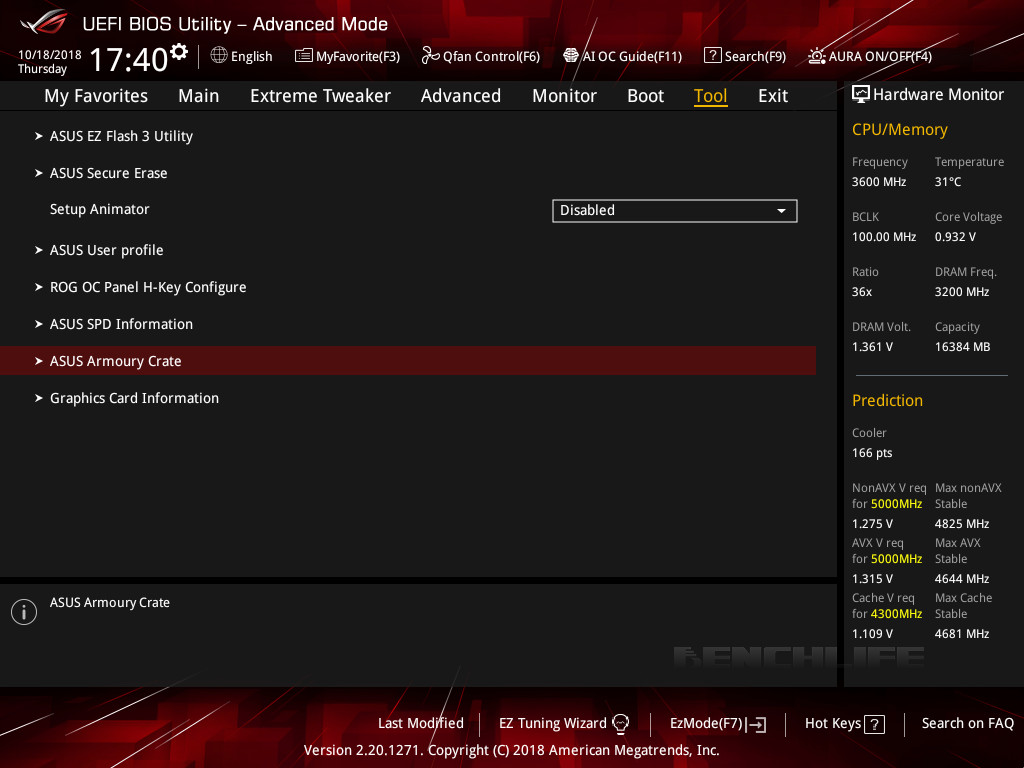Viewport: 1024px width, 768px height.
Task: Launch AI OC Guide(F11)
Action: coord(622,56)
